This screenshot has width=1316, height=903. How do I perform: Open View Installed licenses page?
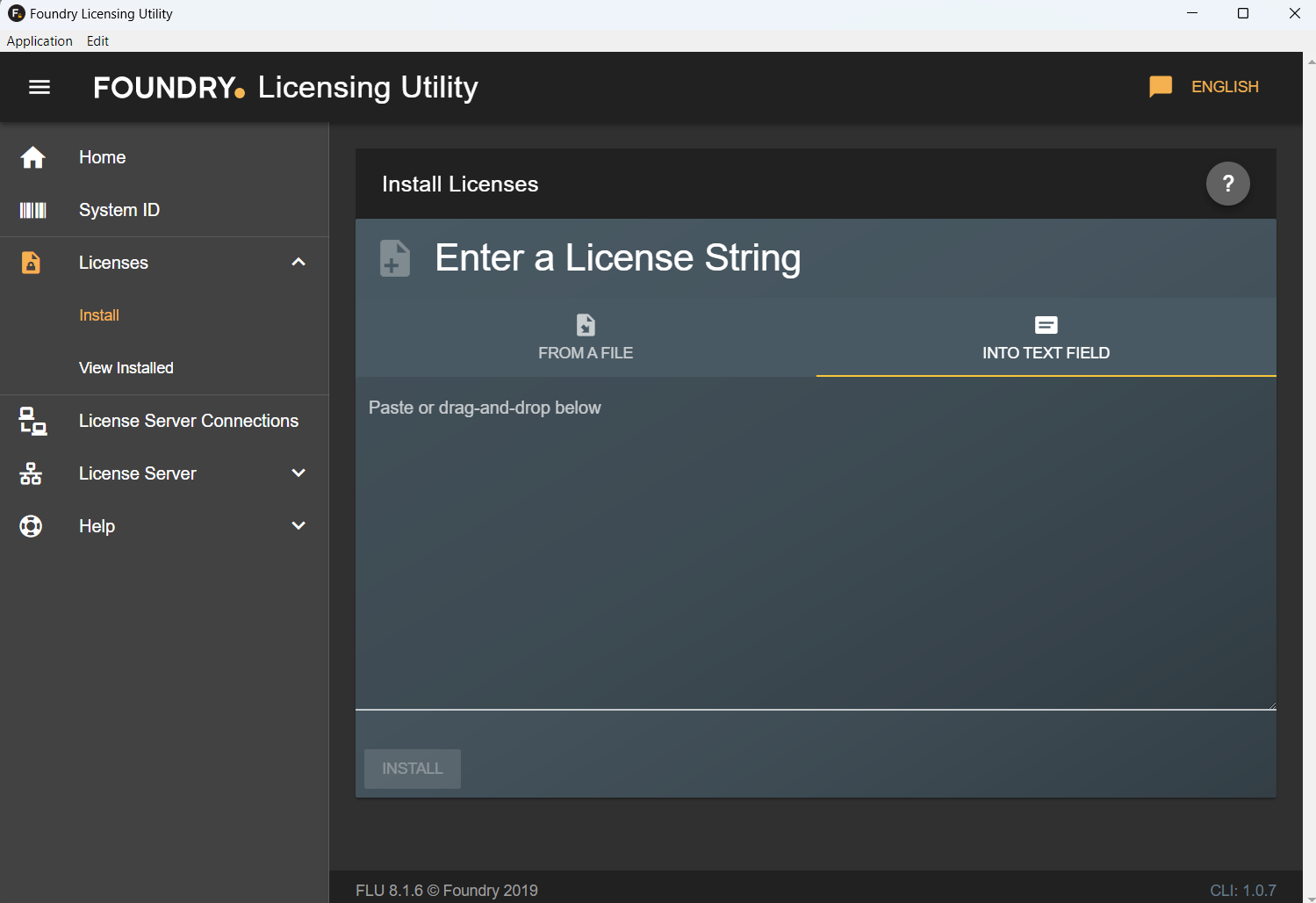pos(126,368)
